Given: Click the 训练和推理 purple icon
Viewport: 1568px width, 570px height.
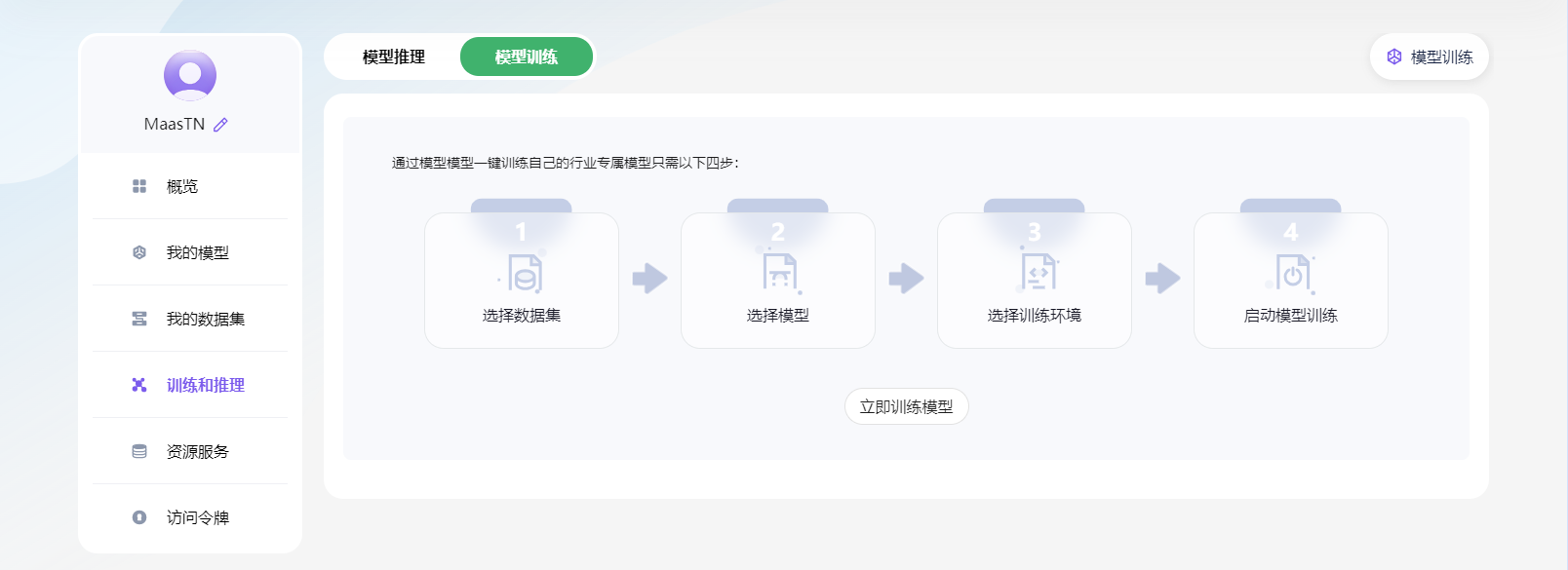Looking at the screenshot, I should 139,385.
